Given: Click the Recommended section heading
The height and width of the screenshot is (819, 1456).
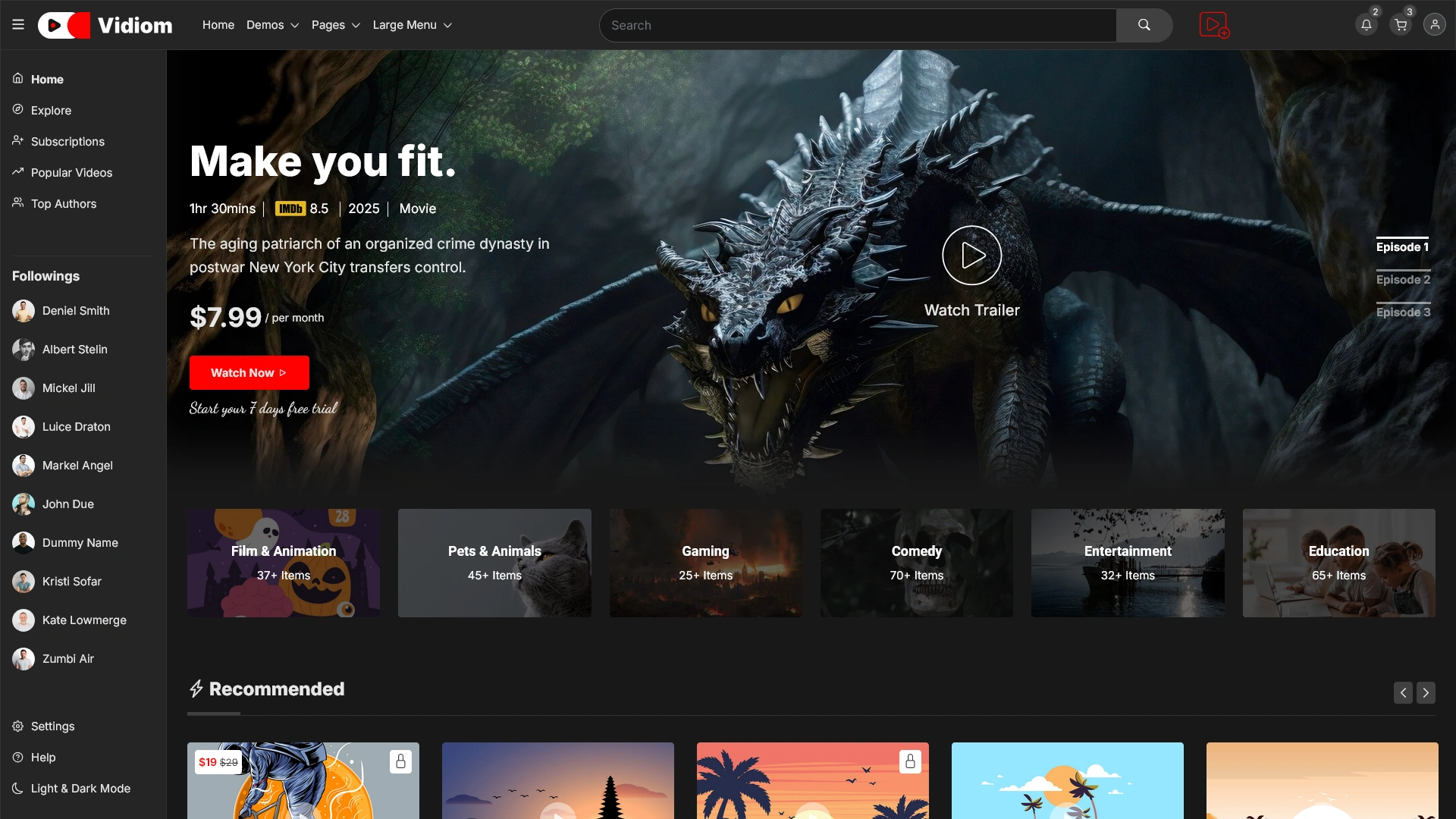Looking at the screenshot, I should 277,689.
